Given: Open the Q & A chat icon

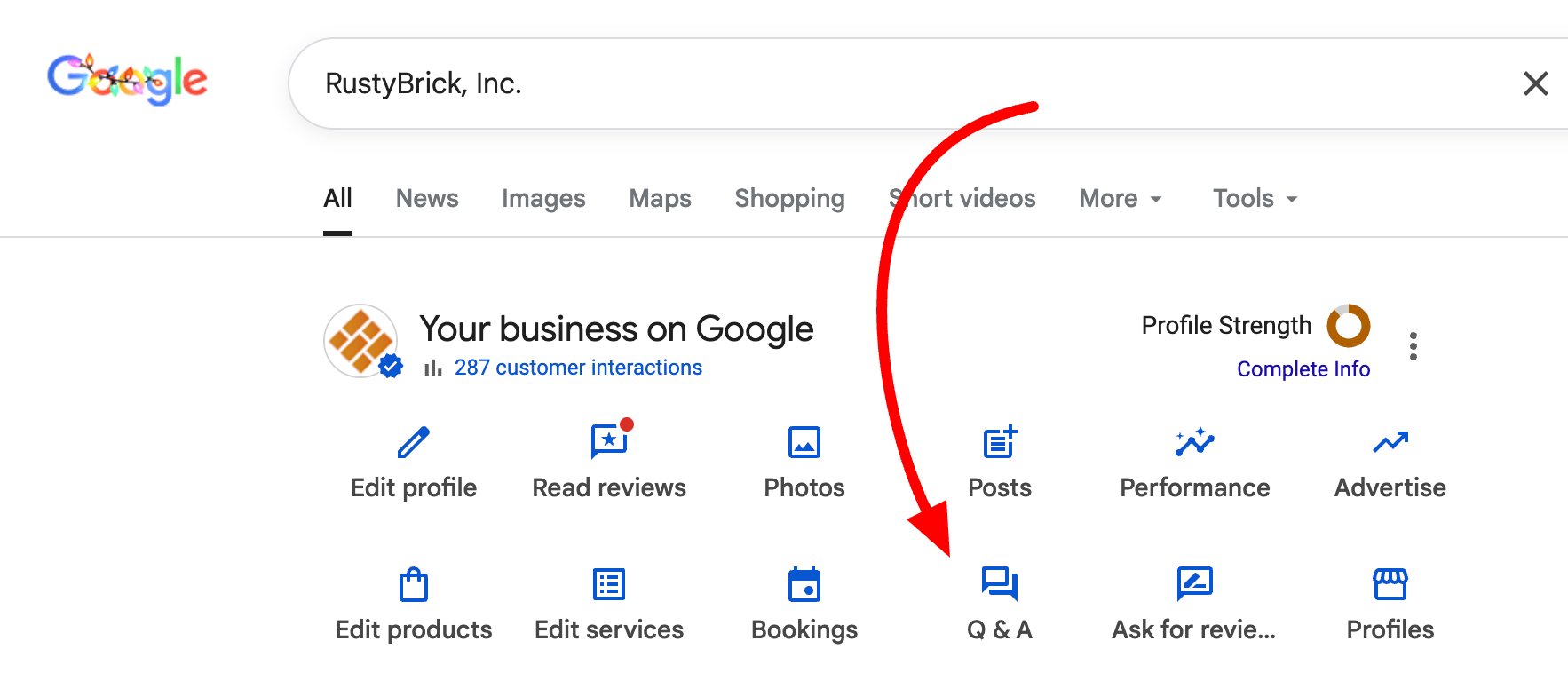Looking at the screenshot, I should (x=1000, y=584).
